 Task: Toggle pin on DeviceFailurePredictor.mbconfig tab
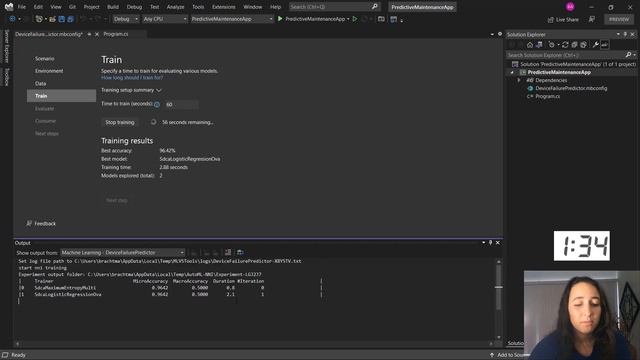pos(89,34)
